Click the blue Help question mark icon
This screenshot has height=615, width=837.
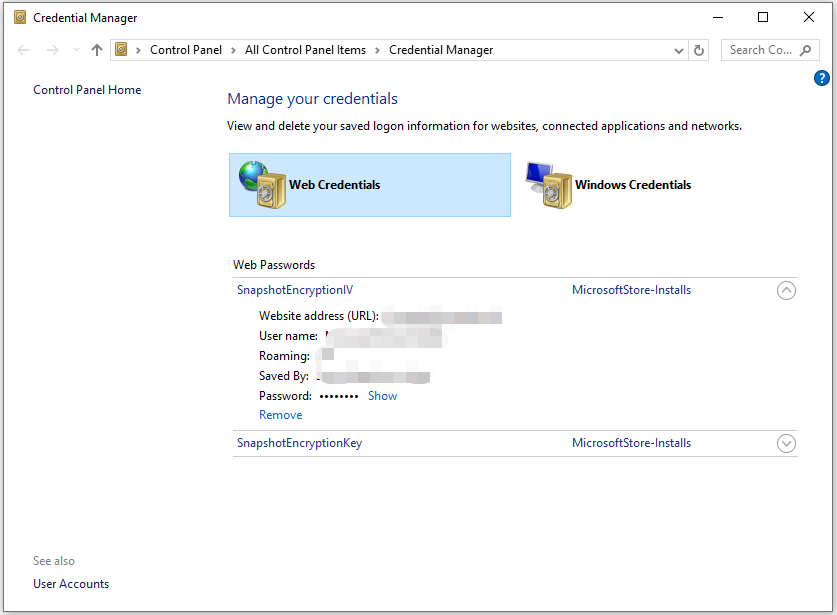pyautogui.click(x=821, y=77)
